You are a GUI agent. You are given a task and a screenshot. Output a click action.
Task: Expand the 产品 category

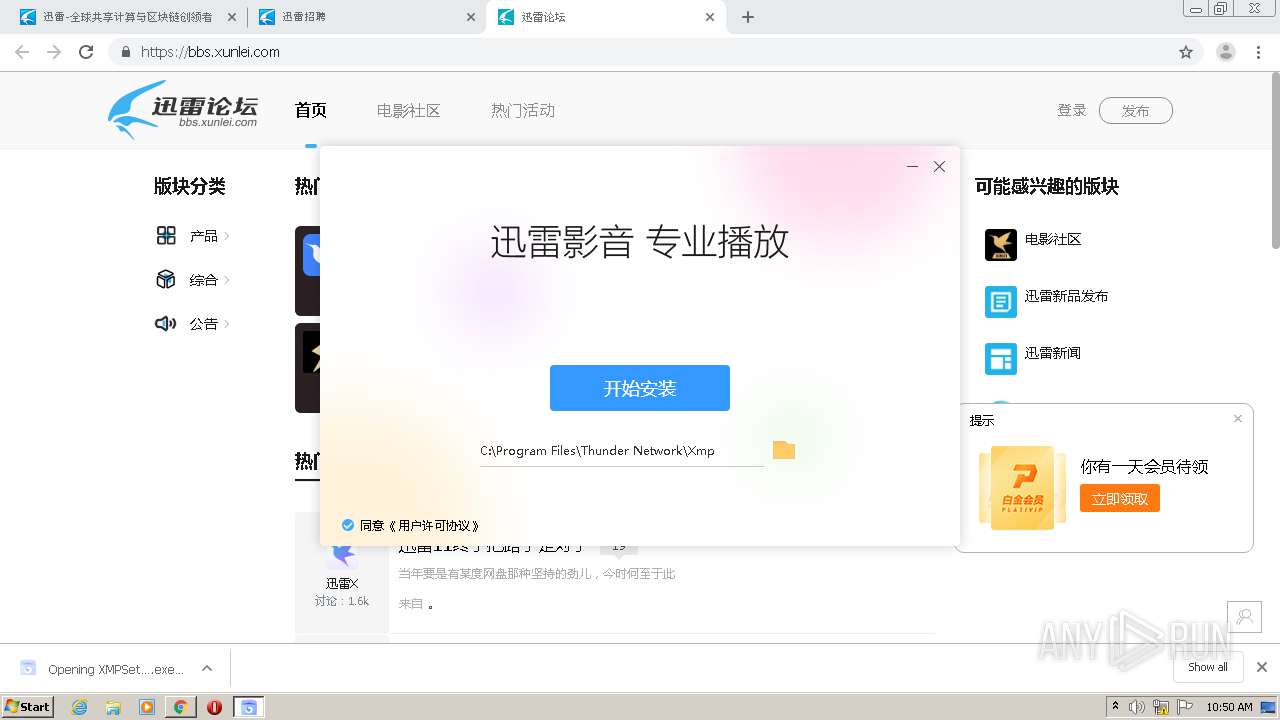point(210,236)
